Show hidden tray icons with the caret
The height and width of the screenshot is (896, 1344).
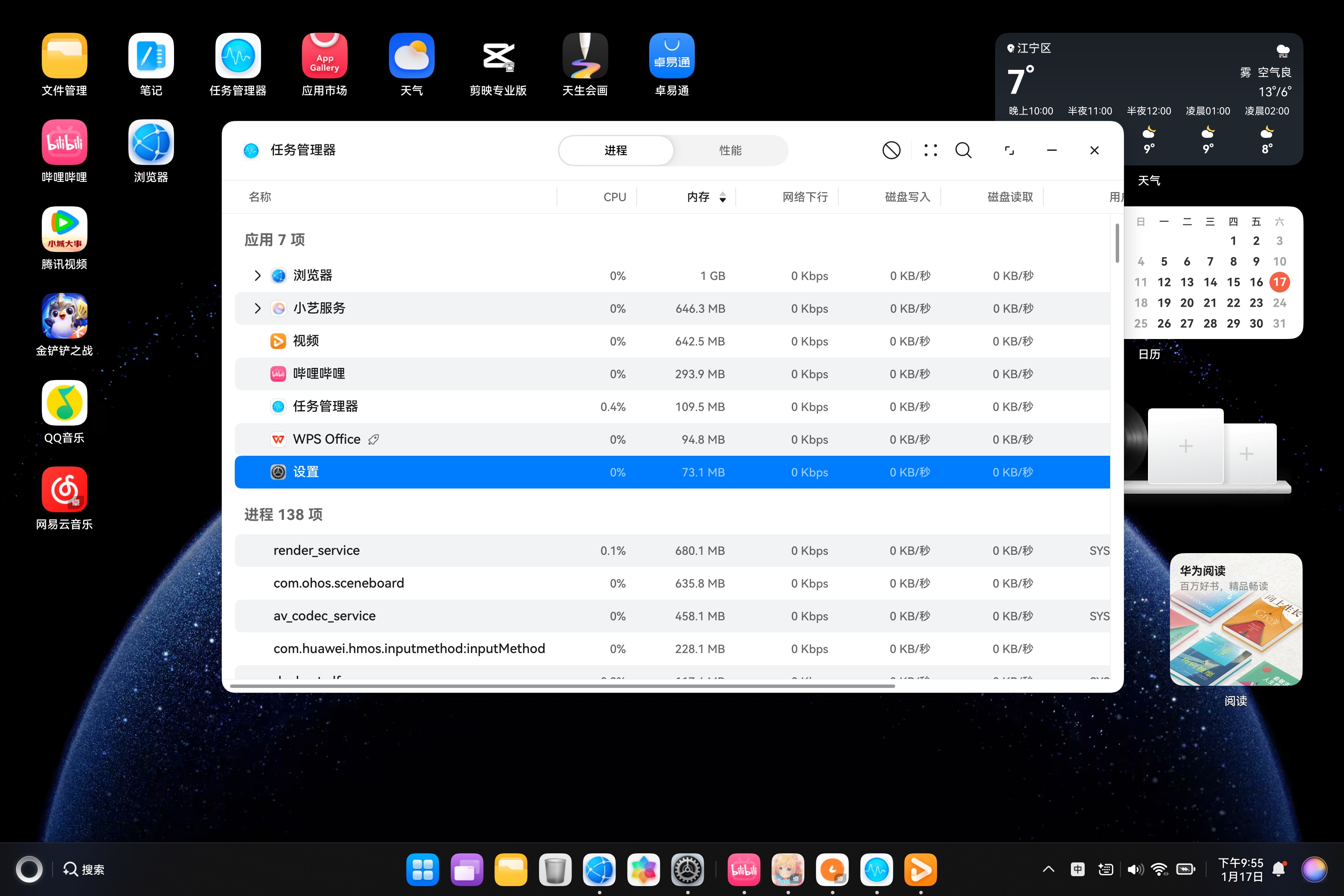(x=1048, y=870)
